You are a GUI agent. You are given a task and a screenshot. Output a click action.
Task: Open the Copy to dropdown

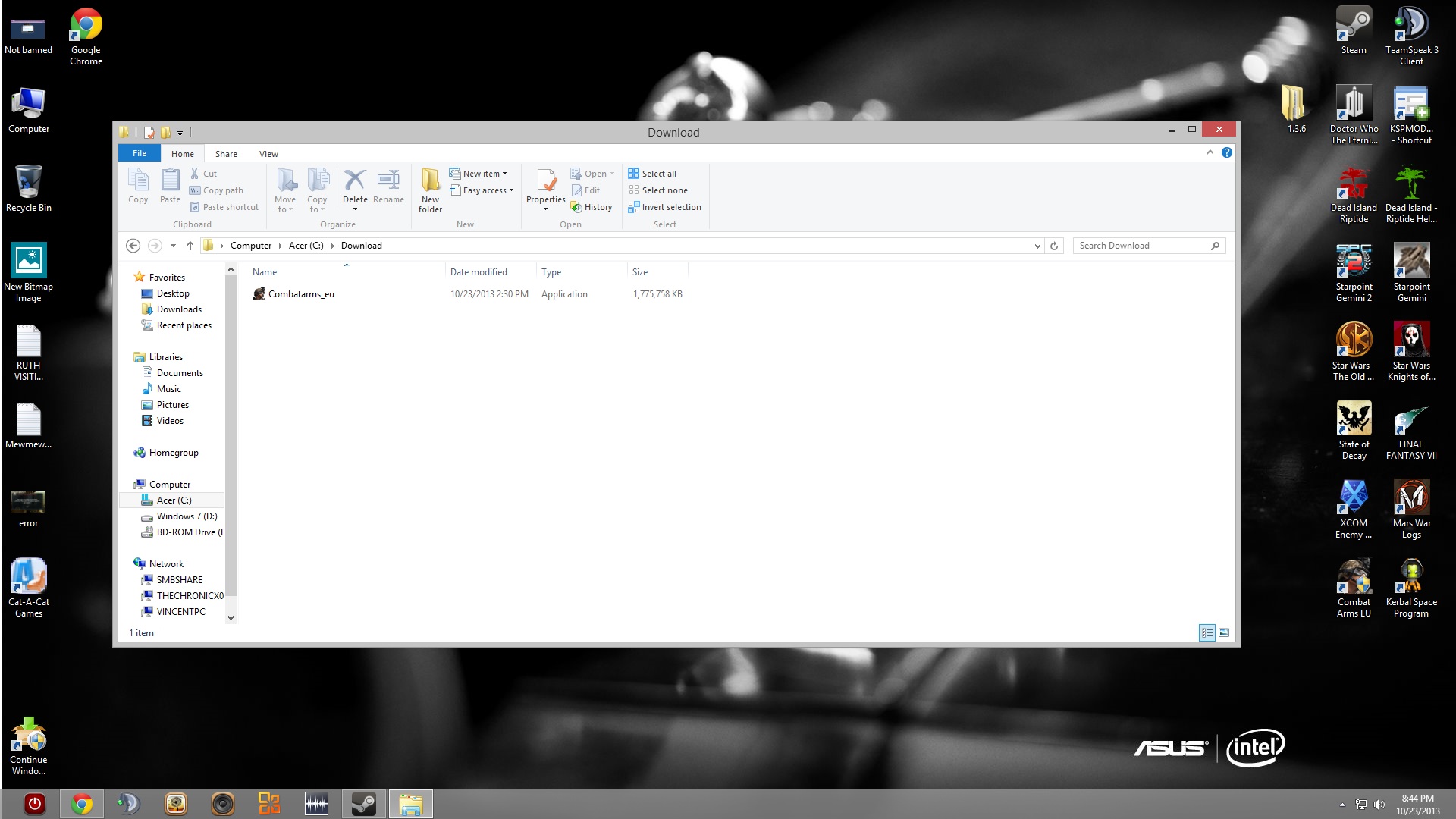coord(317,190)
